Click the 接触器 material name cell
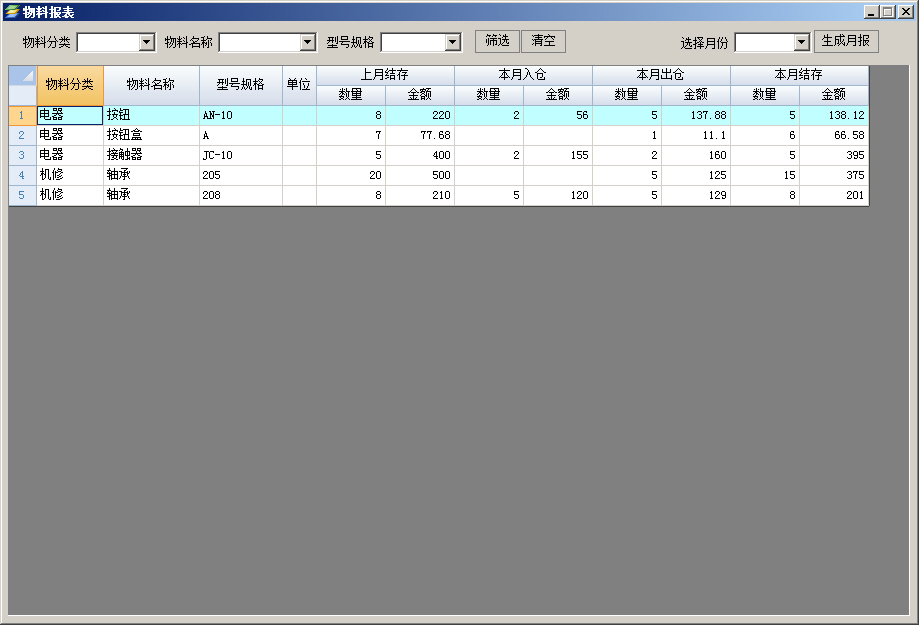The width and height of the screenshot is (919, 625). [x=151, y=155]
